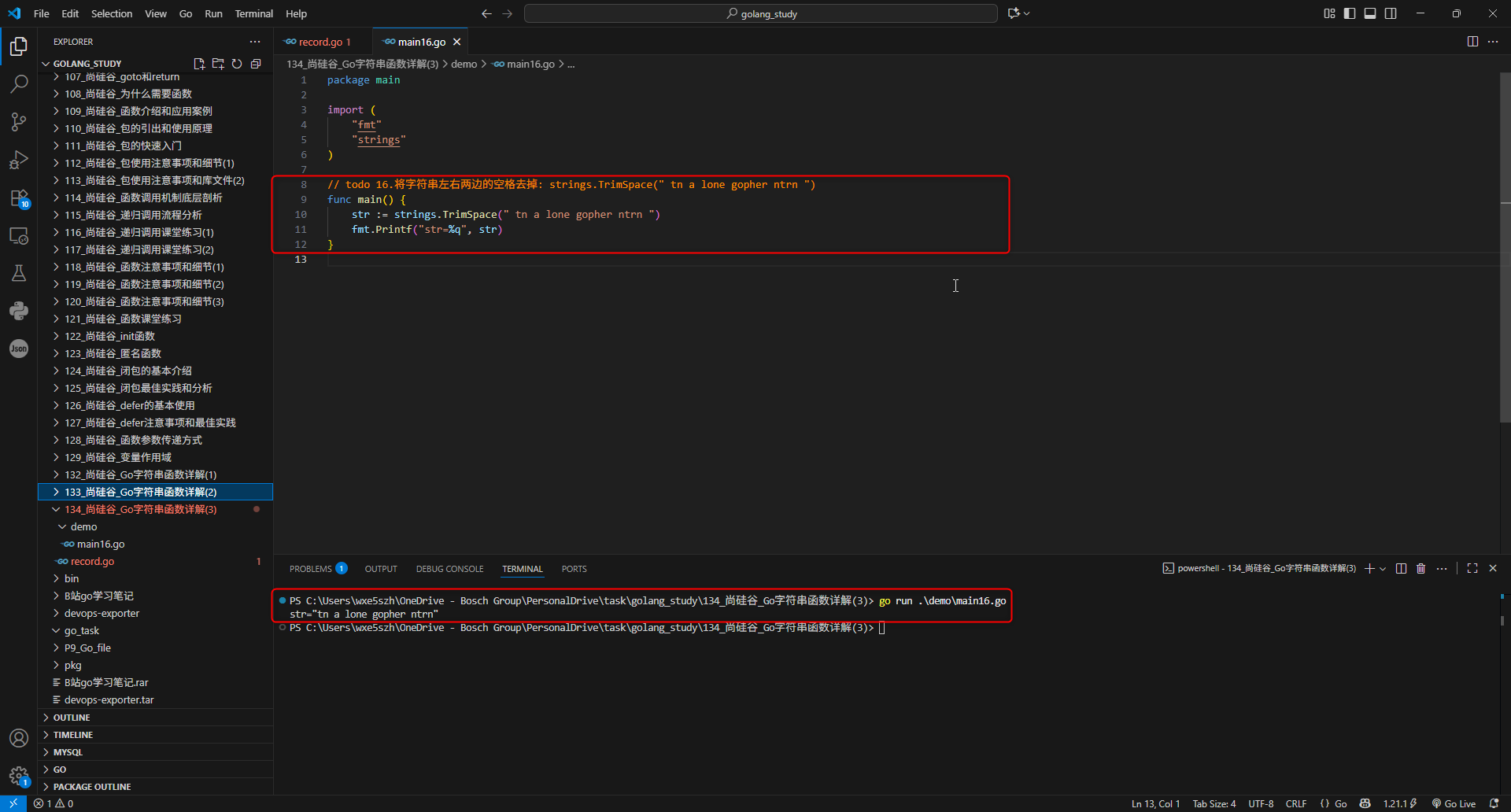This screenshot has width=1511, height=812.
Task: Open the Explorer view in activity bar
Action: 19,46
